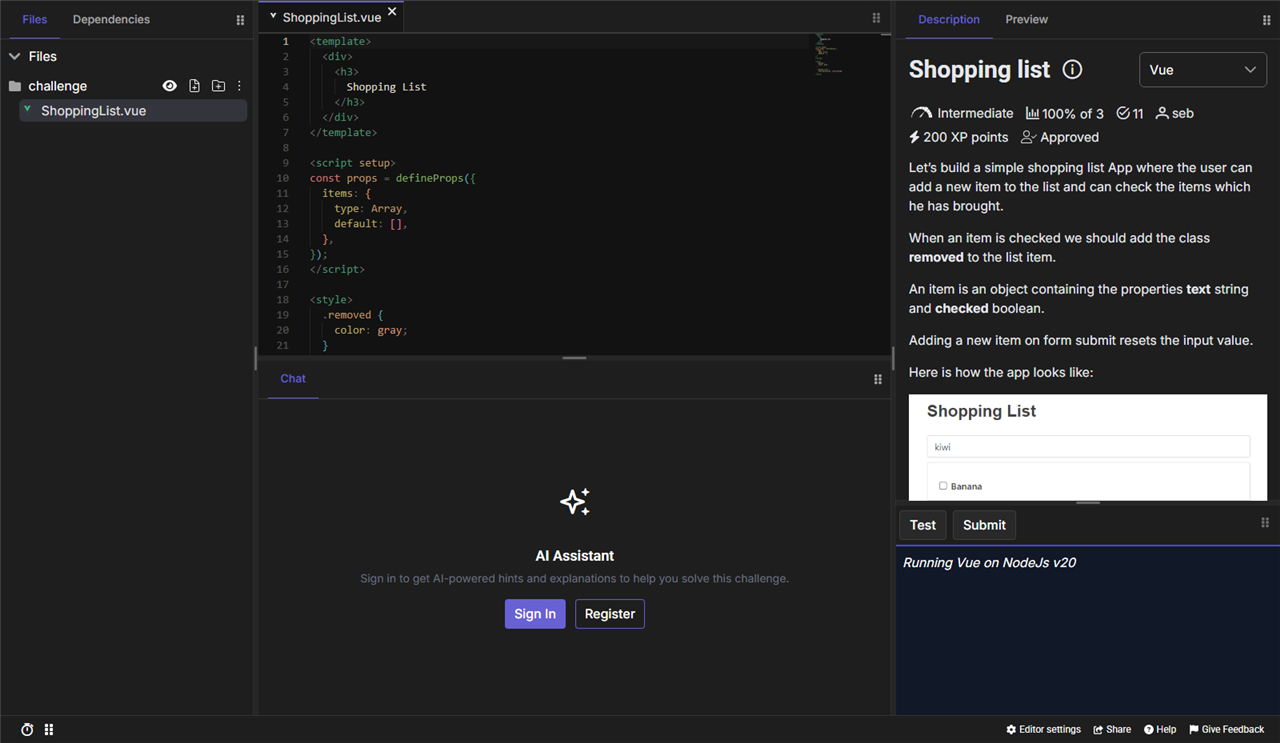Click the new folder icon beside challenge
This screenshot has width=1280, height=743.
pos(218,86)
